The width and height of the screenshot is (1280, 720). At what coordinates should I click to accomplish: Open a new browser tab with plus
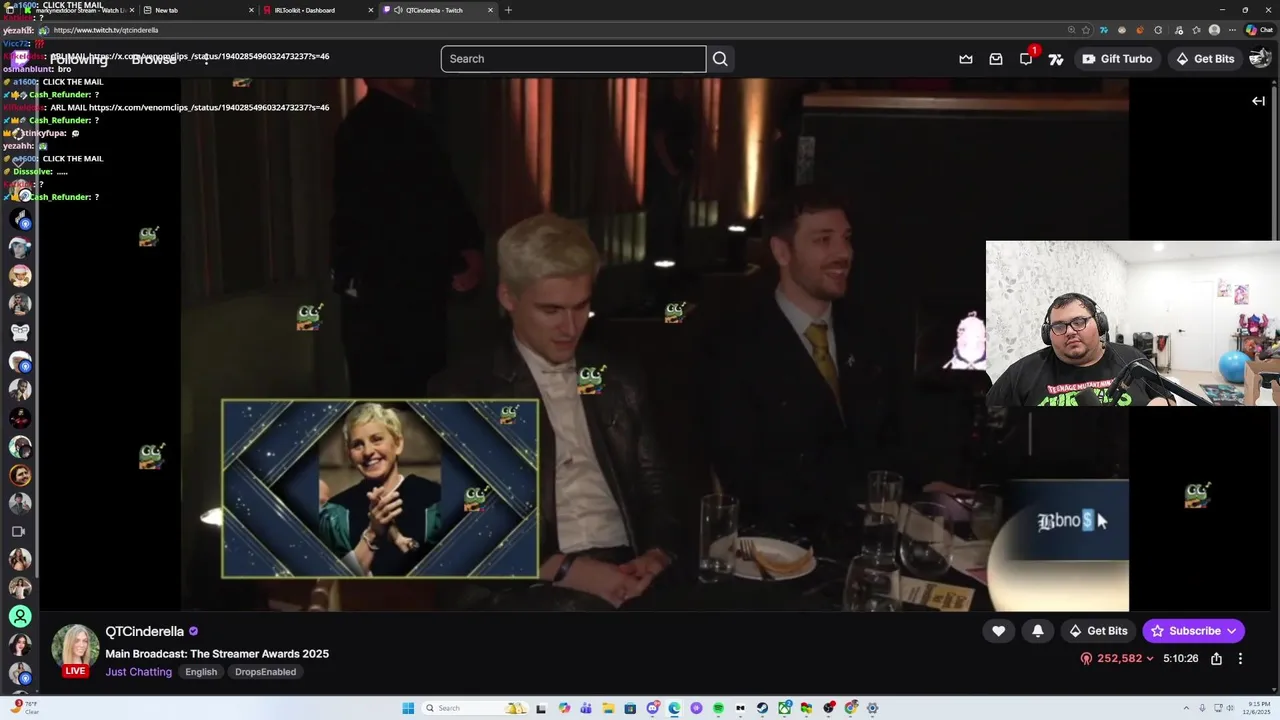click(508, 10)
